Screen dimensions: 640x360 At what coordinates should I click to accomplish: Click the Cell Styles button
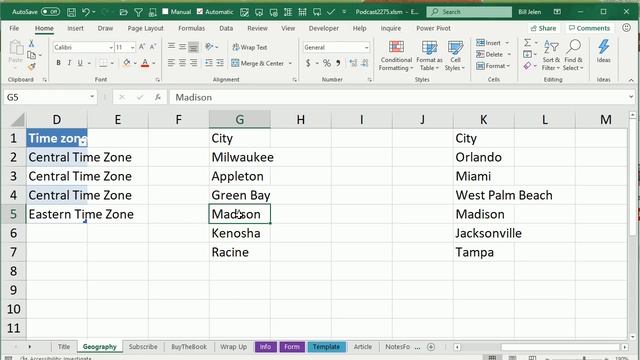point(455,56)
